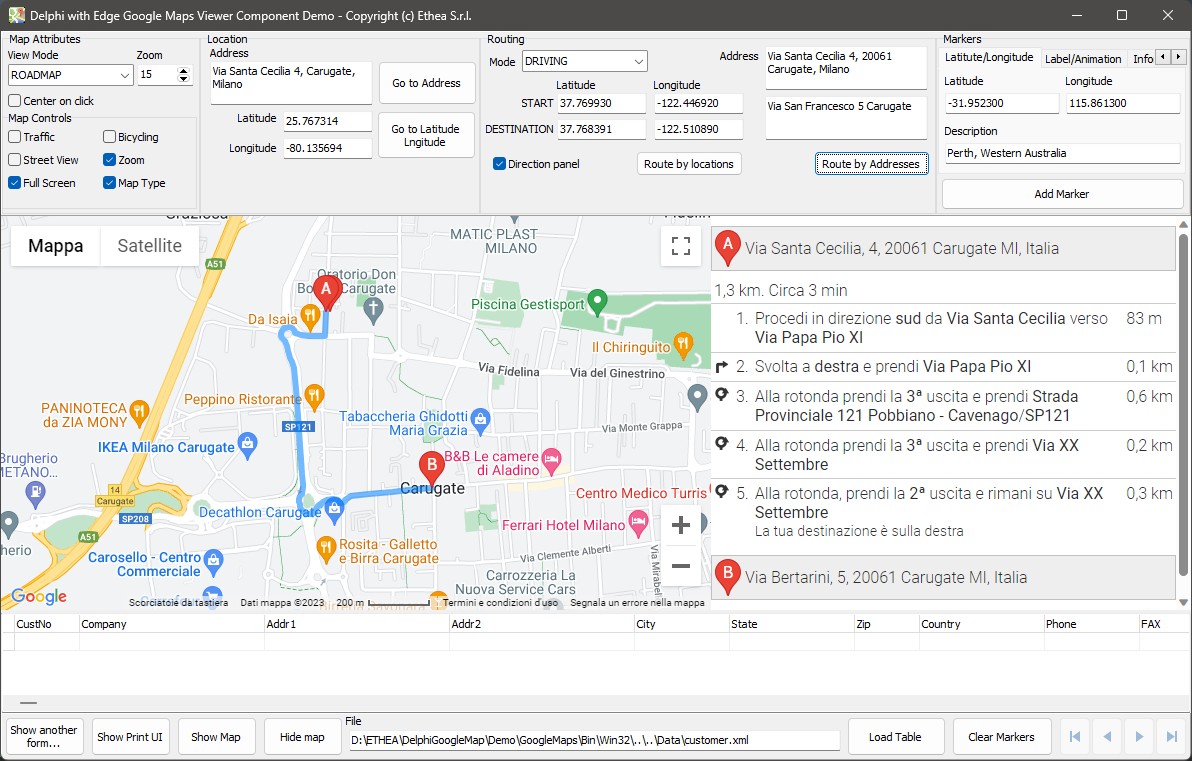Click the B&B Le camere di Aladino pin
The height and width of the screenshot is (761, 1192).
pyautogui.click(x=551, y=459)
